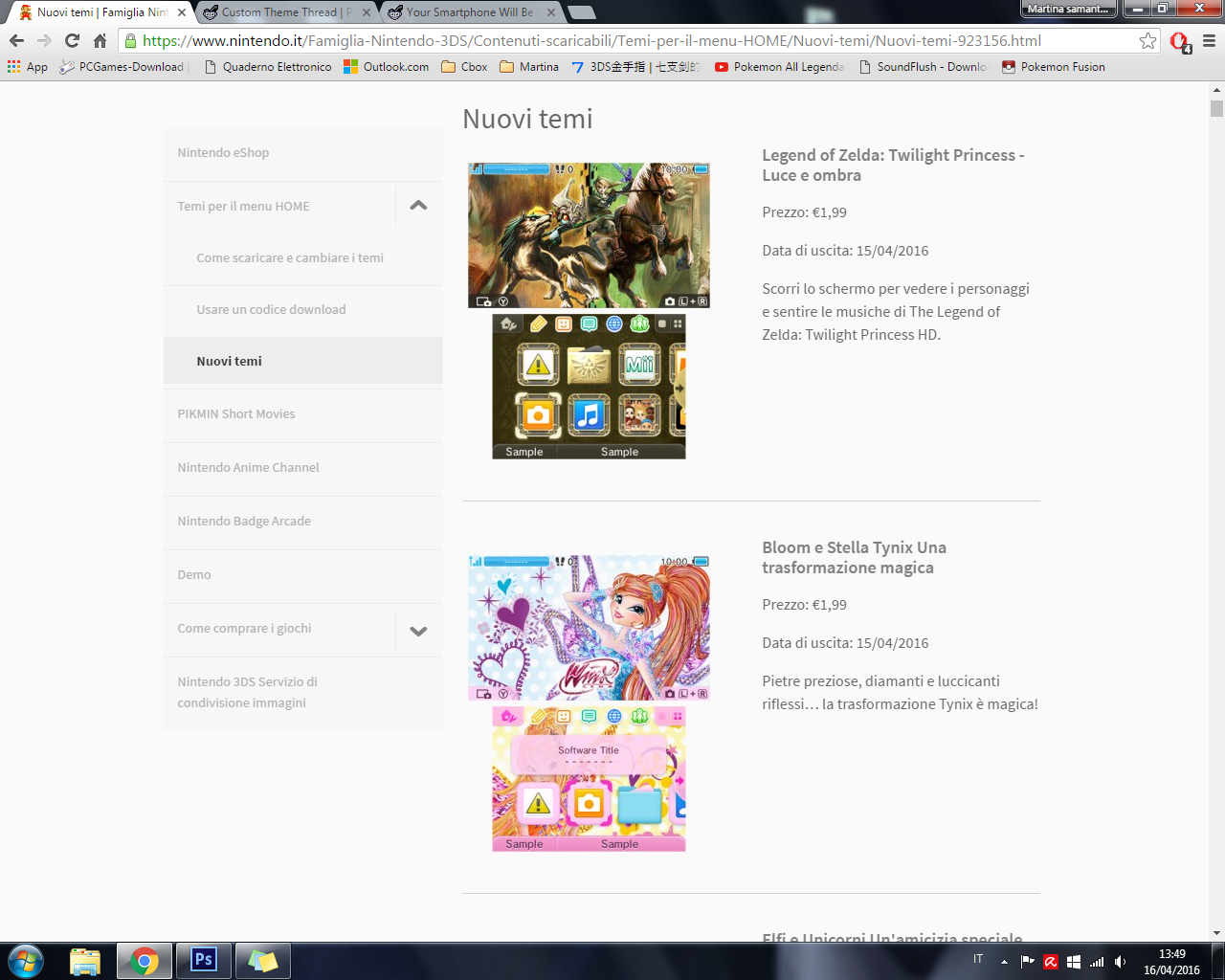Open Quaderno Elettronico bookmark
This screenshot has width=1225, height=980.
pyautogui.click(x=268, y=67)
